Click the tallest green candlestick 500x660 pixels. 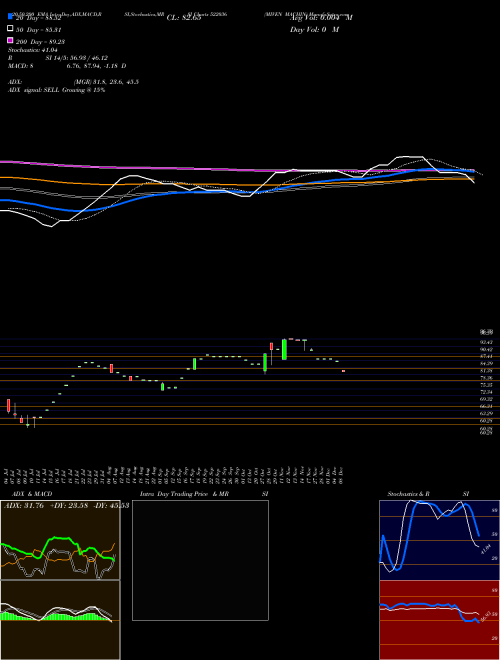[x=285, y=349]
